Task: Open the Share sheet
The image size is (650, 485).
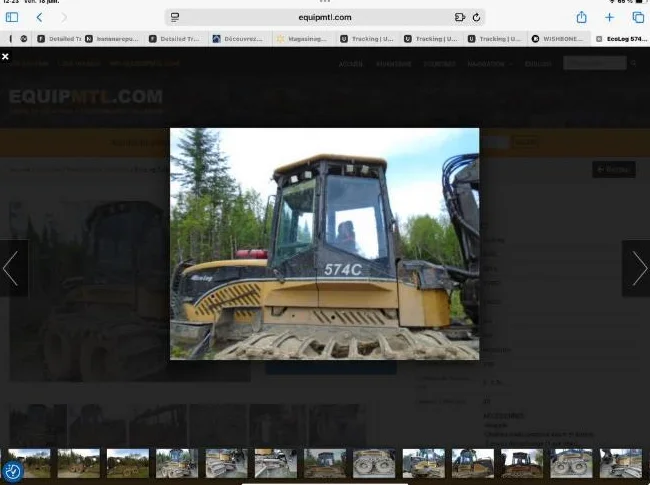Action: click(582, 17)
